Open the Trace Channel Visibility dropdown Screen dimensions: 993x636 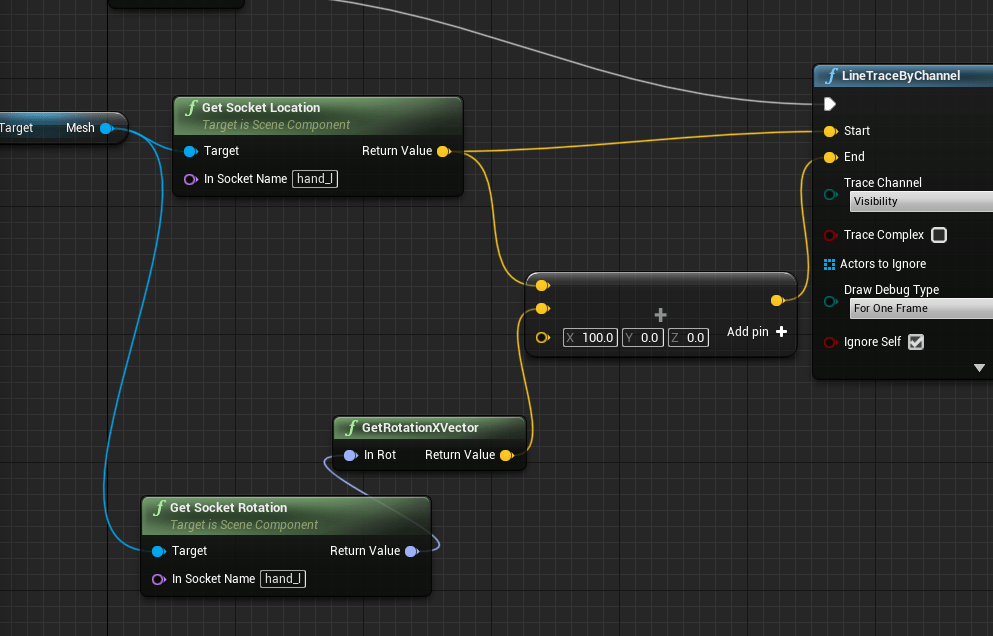(x=920, y=201)
